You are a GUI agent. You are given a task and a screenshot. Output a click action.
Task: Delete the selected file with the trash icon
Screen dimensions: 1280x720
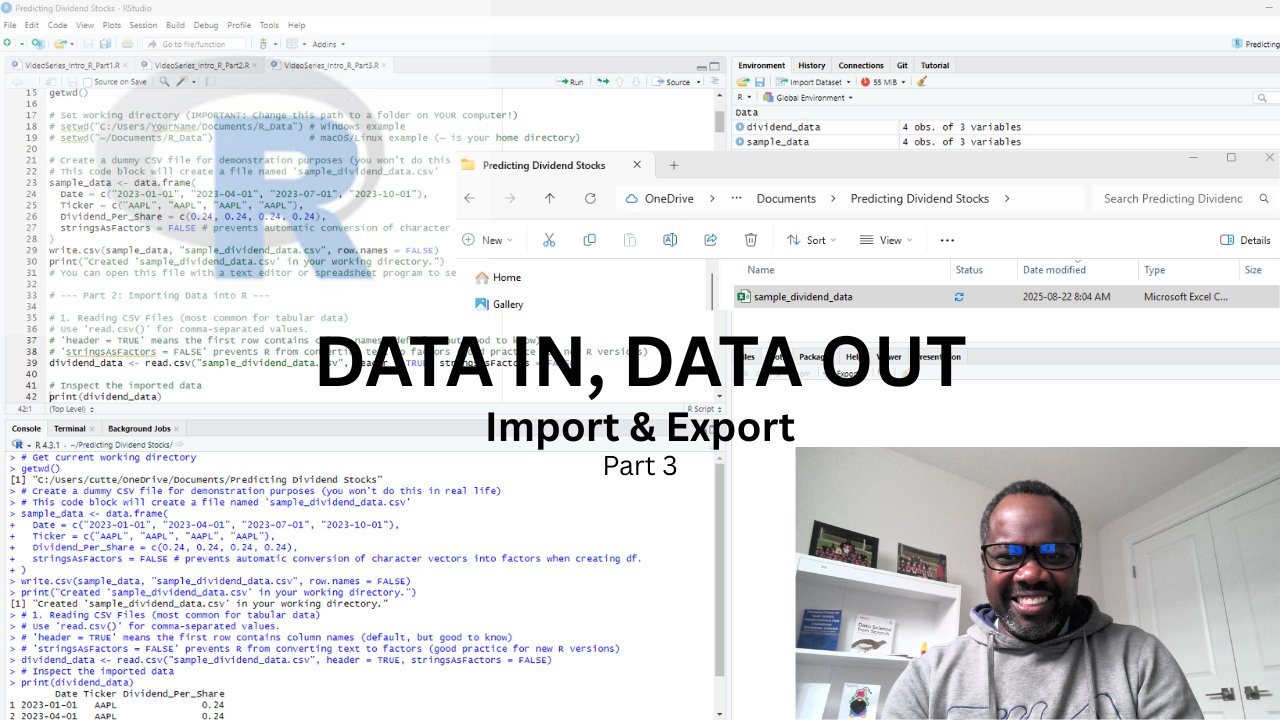pyautogui.click(x=751, y=239)
